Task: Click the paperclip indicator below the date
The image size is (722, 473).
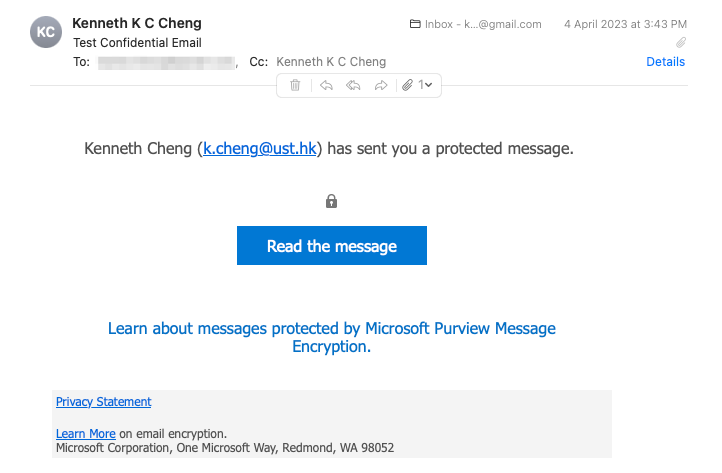Action: [681, 43]
